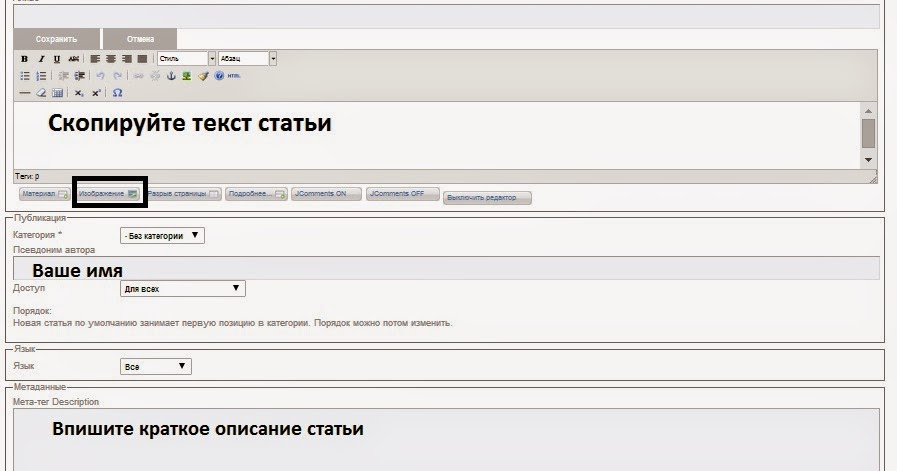Image resolution: width=897 pixels, height=471 pixels.
Task: Remove formatting eraser icon
Action: (x=41, y=93)
